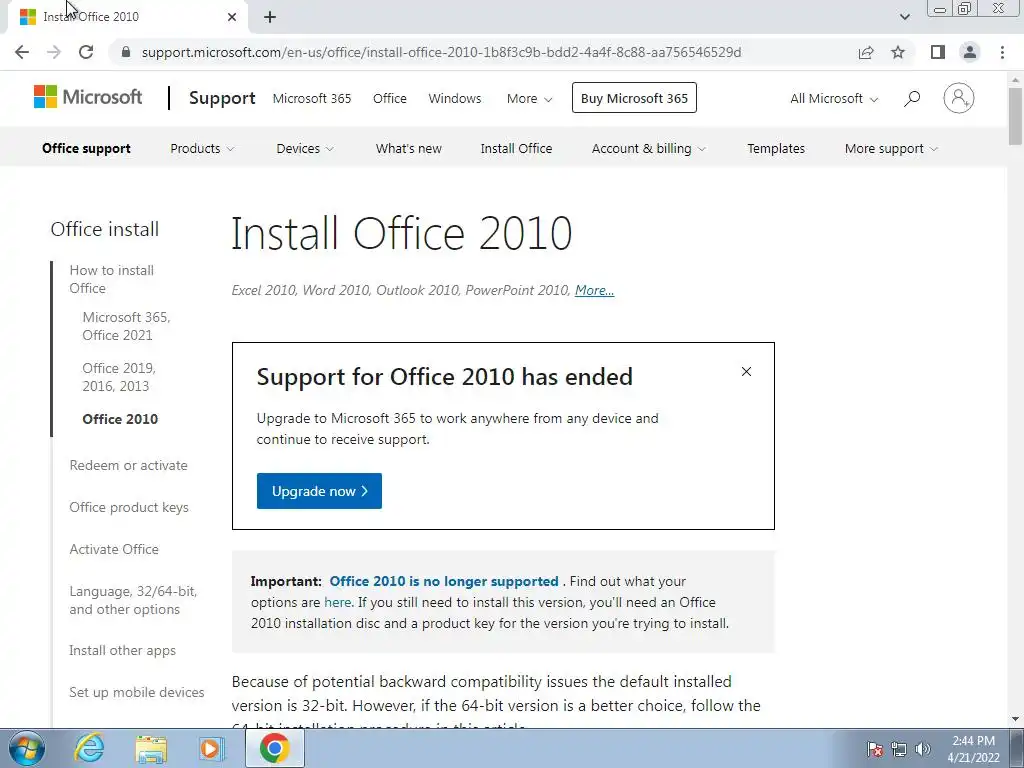The width and height of the screenshot is (1024, 768).
Task: Open the Windows nav item
Action: 455,99
